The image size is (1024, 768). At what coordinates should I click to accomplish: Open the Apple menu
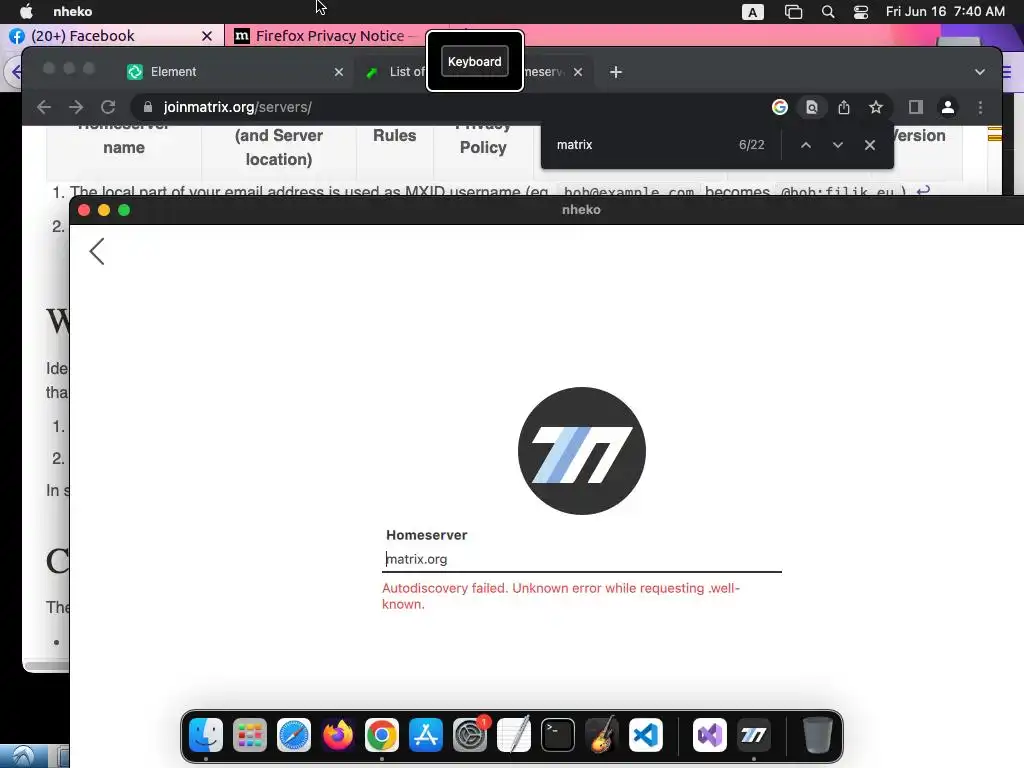(x=26, y=12)
